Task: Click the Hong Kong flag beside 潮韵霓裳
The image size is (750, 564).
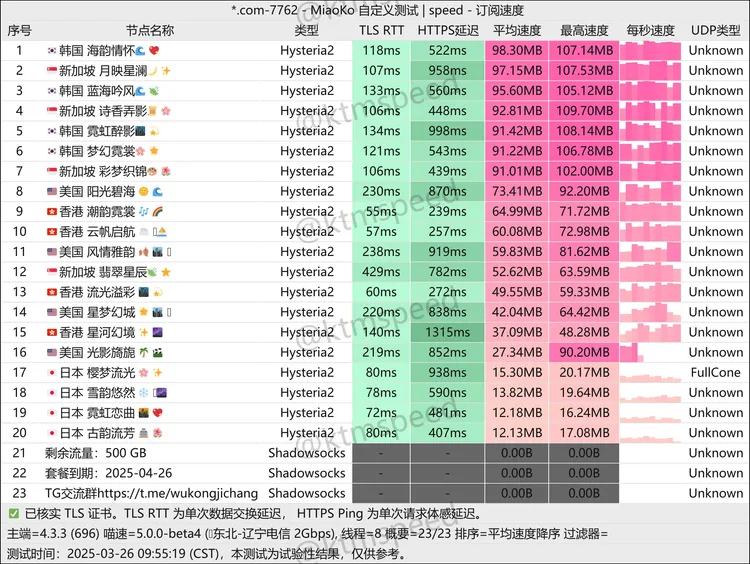Action: point(51,211)
